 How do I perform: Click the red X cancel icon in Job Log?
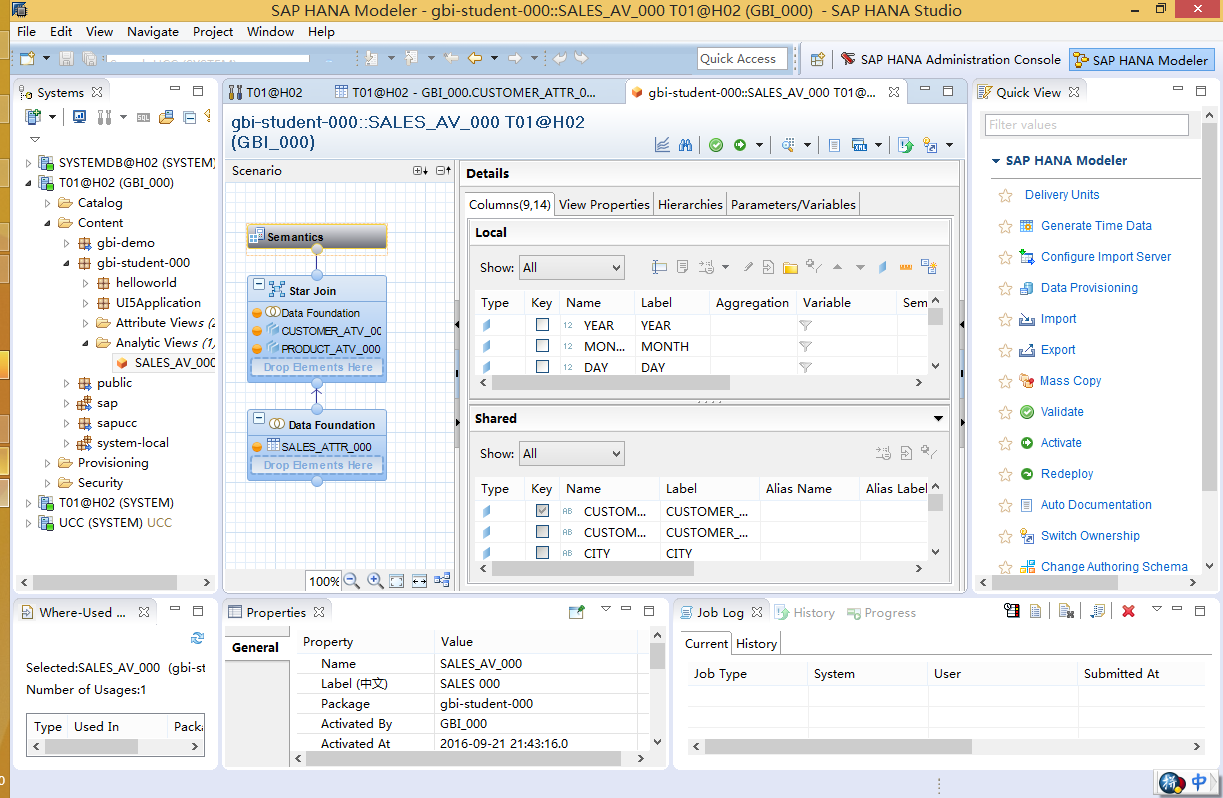(1128, 611)
